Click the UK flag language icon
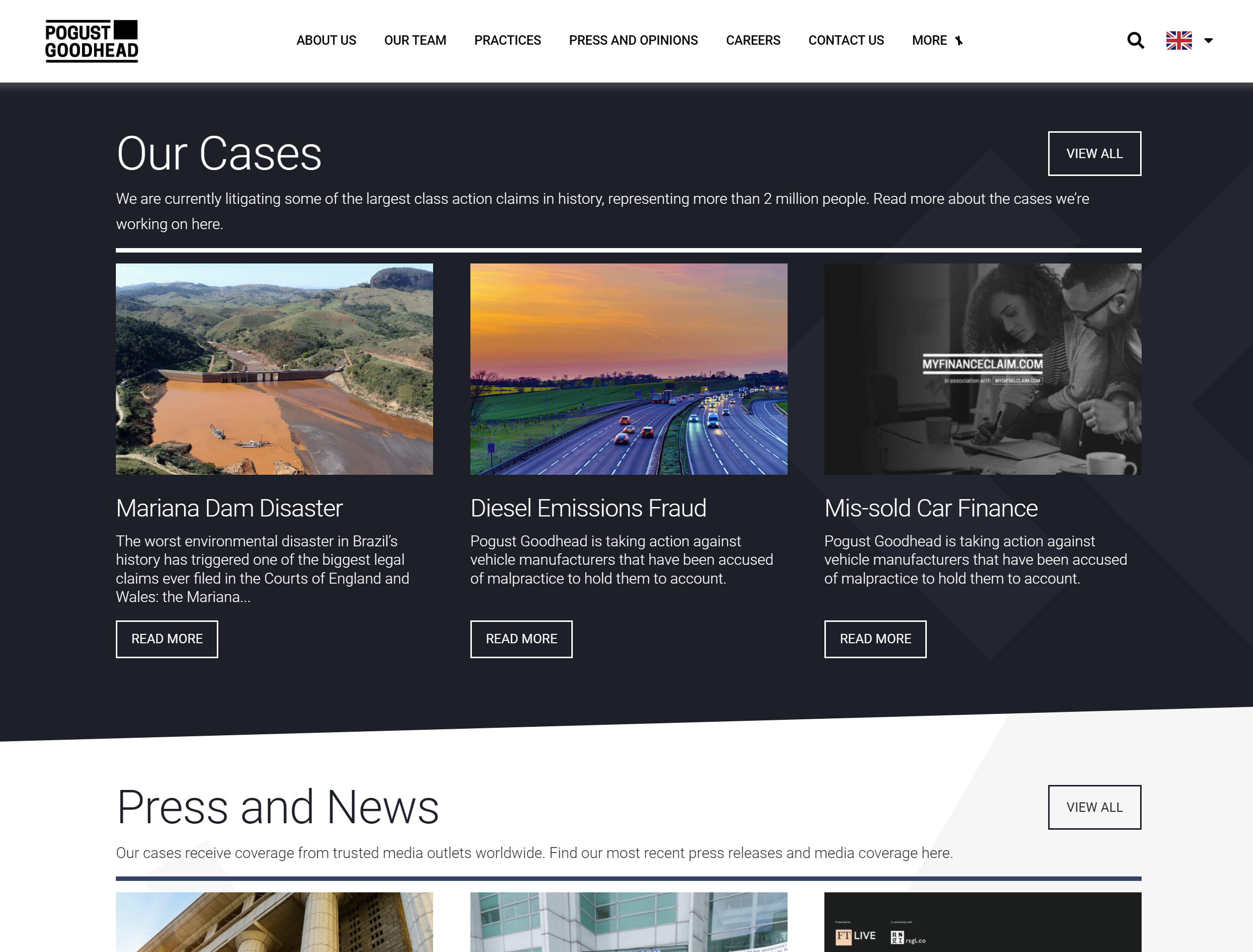1253x952 pixels. pos(1179,40)
